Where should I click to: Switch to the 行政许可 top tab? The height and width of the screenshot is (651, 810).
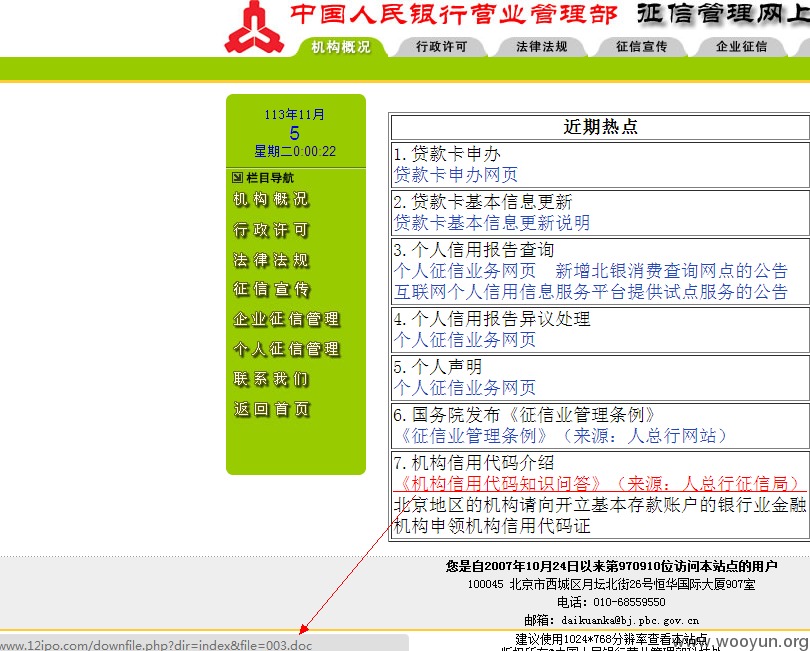[441, 47]
